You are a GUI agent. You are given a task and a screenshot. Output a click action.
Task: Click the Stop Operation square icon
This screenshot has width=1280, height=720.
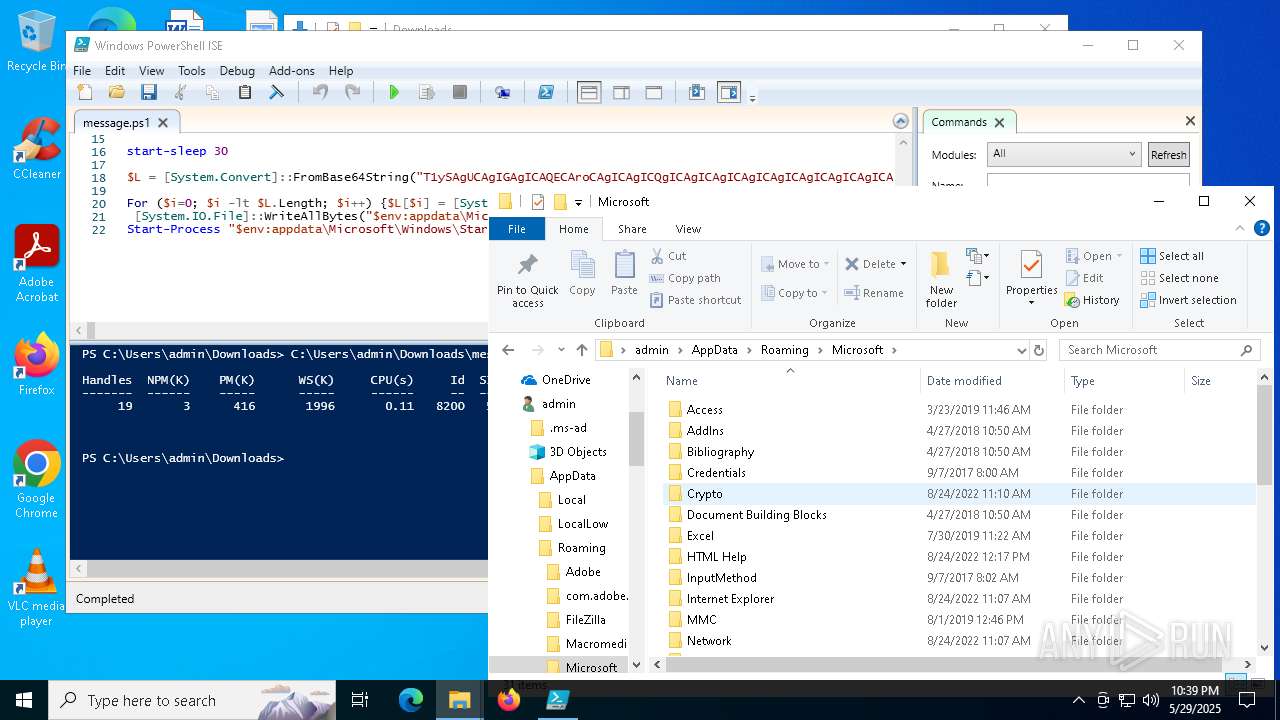(460, 92)
